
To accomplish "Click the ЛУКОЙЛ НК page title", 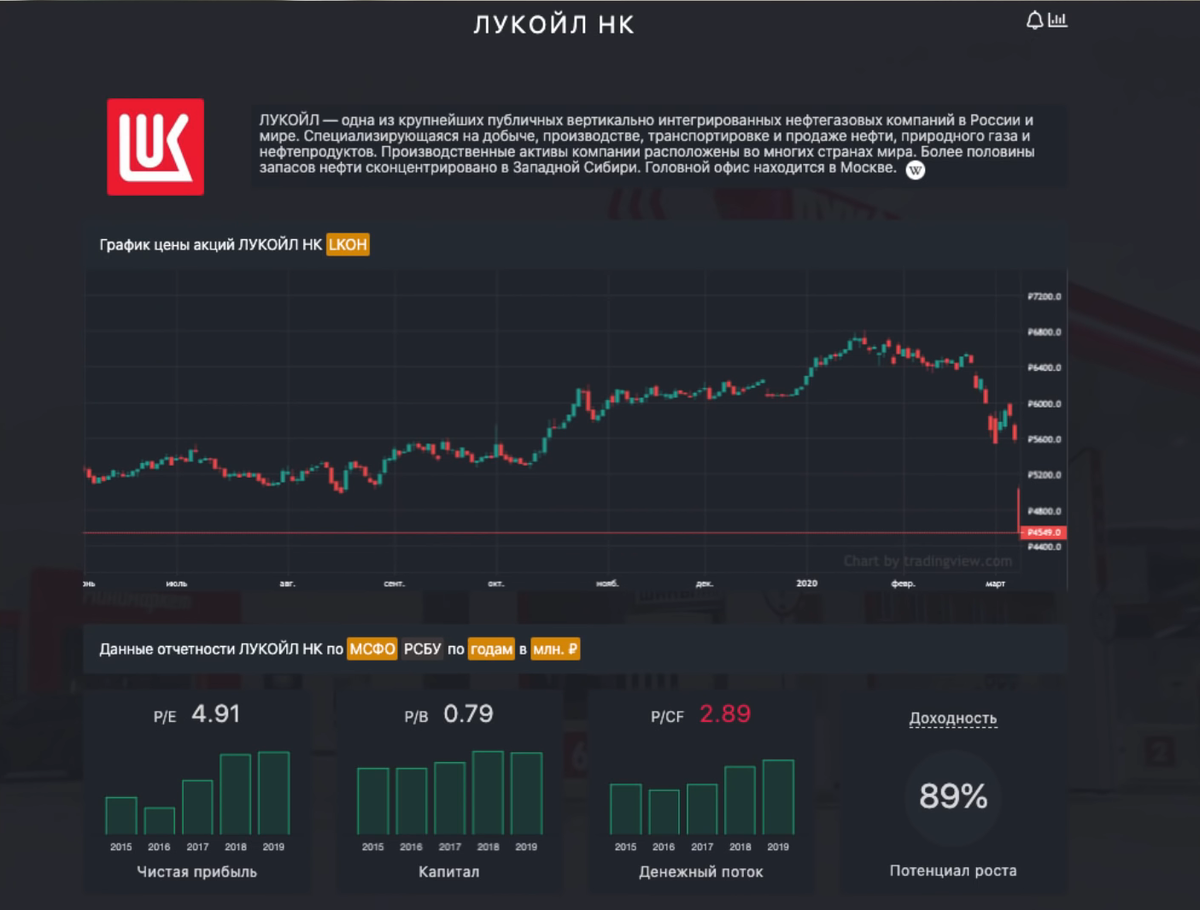I will click(x=554, y=25).
